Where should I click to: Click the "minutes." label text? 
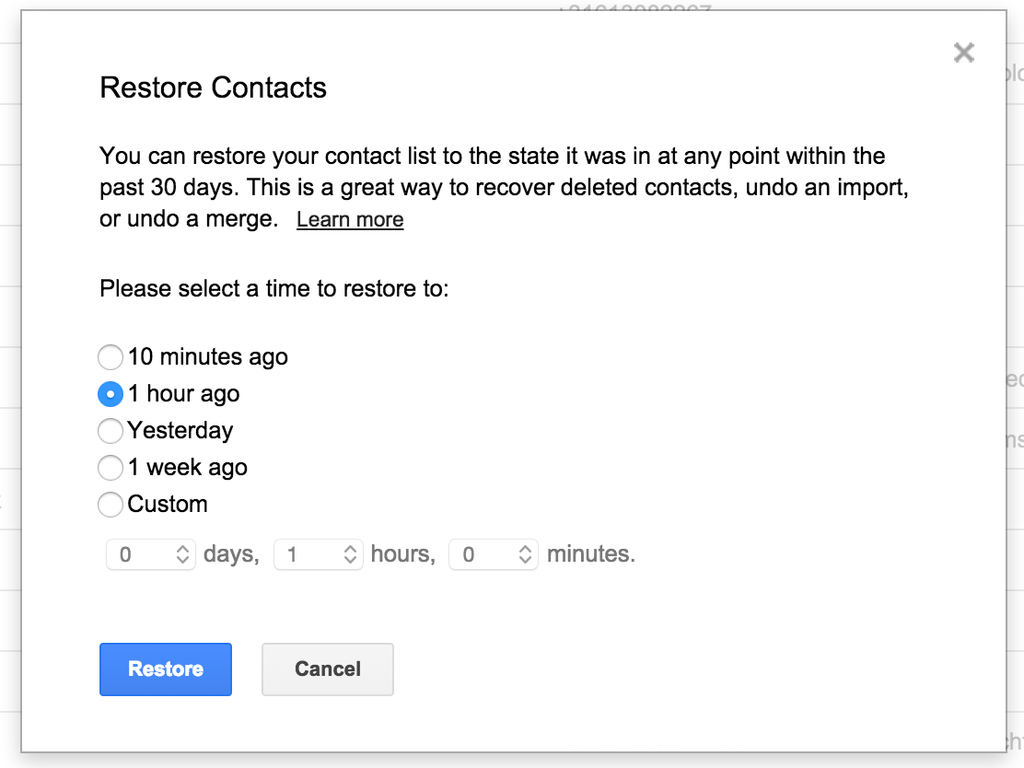(591, 555)
